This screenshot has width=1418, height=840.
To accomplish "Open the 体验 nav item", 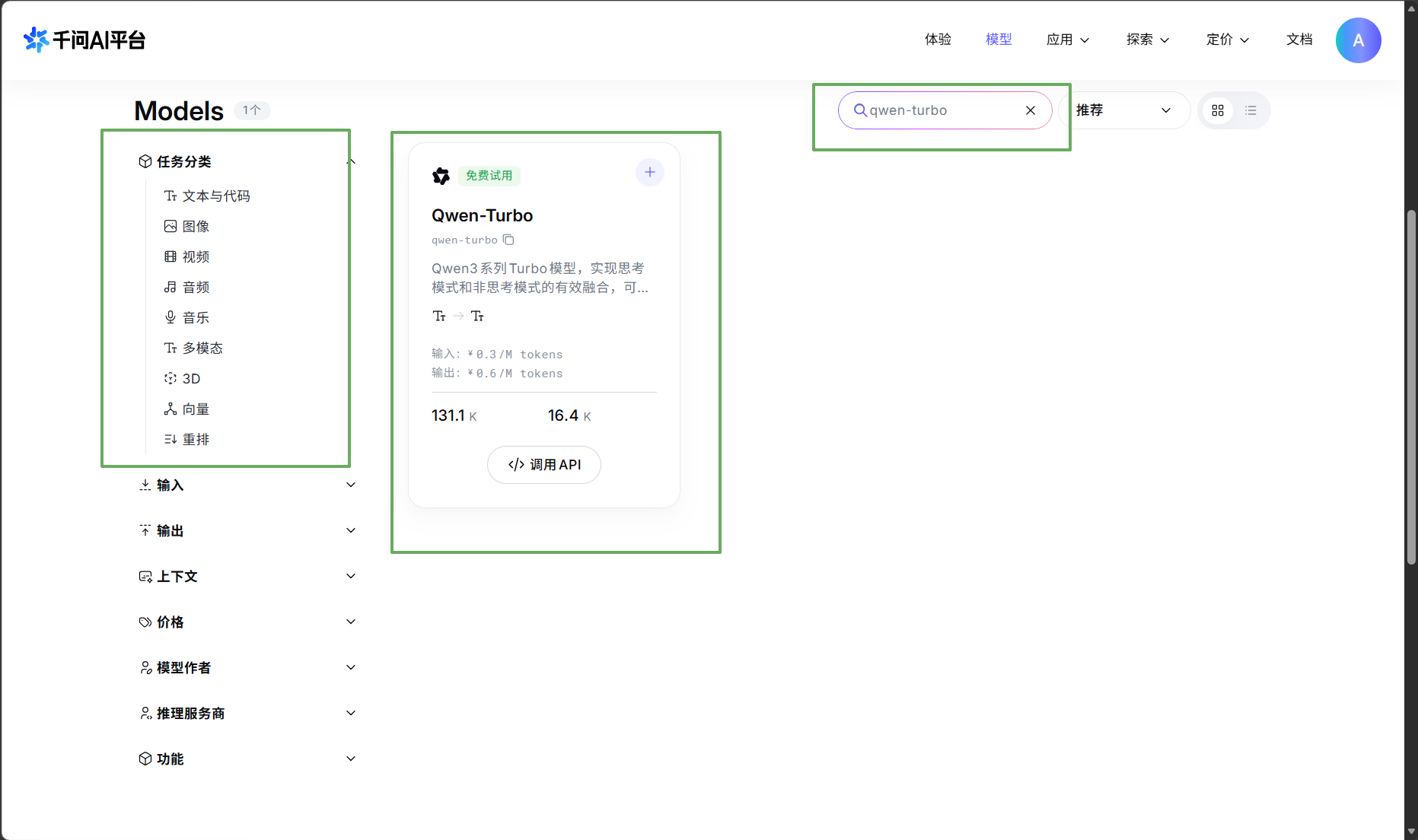I will [938, 40].
